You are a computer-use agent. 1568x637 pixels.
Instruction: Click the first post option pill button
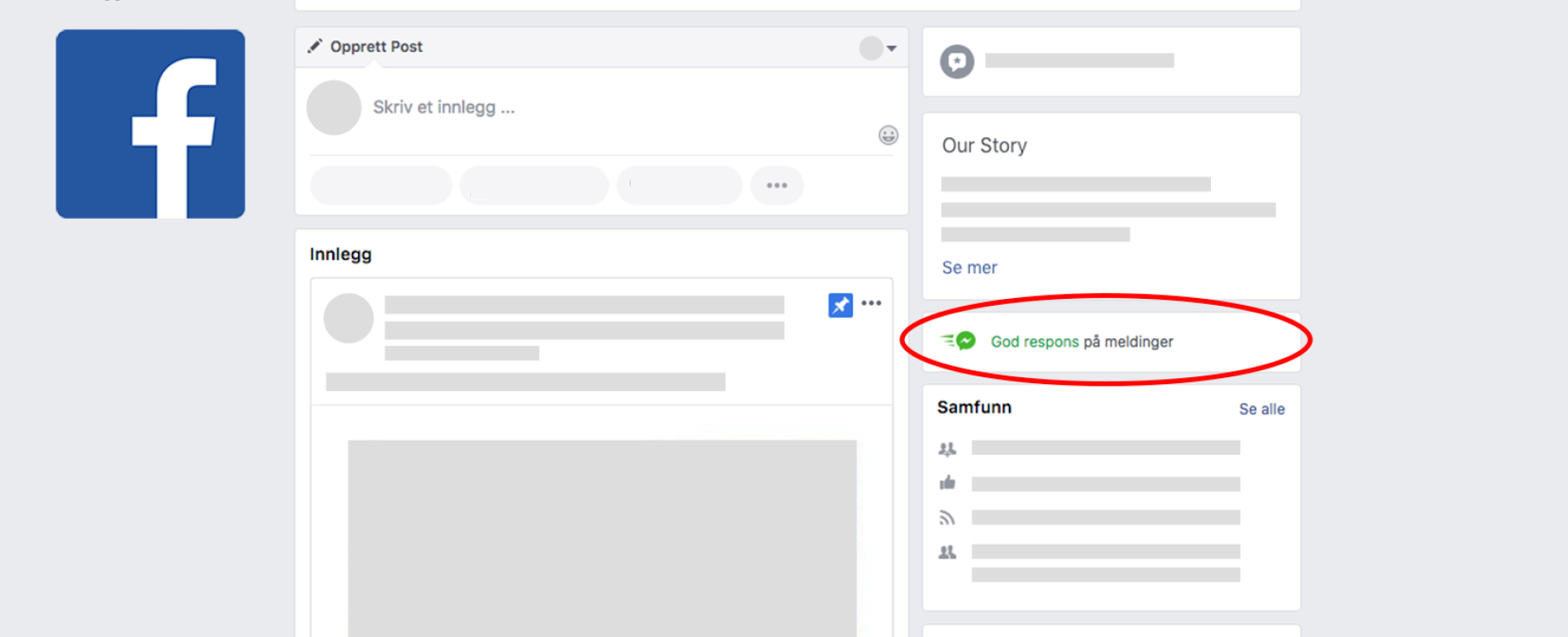click(381, 186)
